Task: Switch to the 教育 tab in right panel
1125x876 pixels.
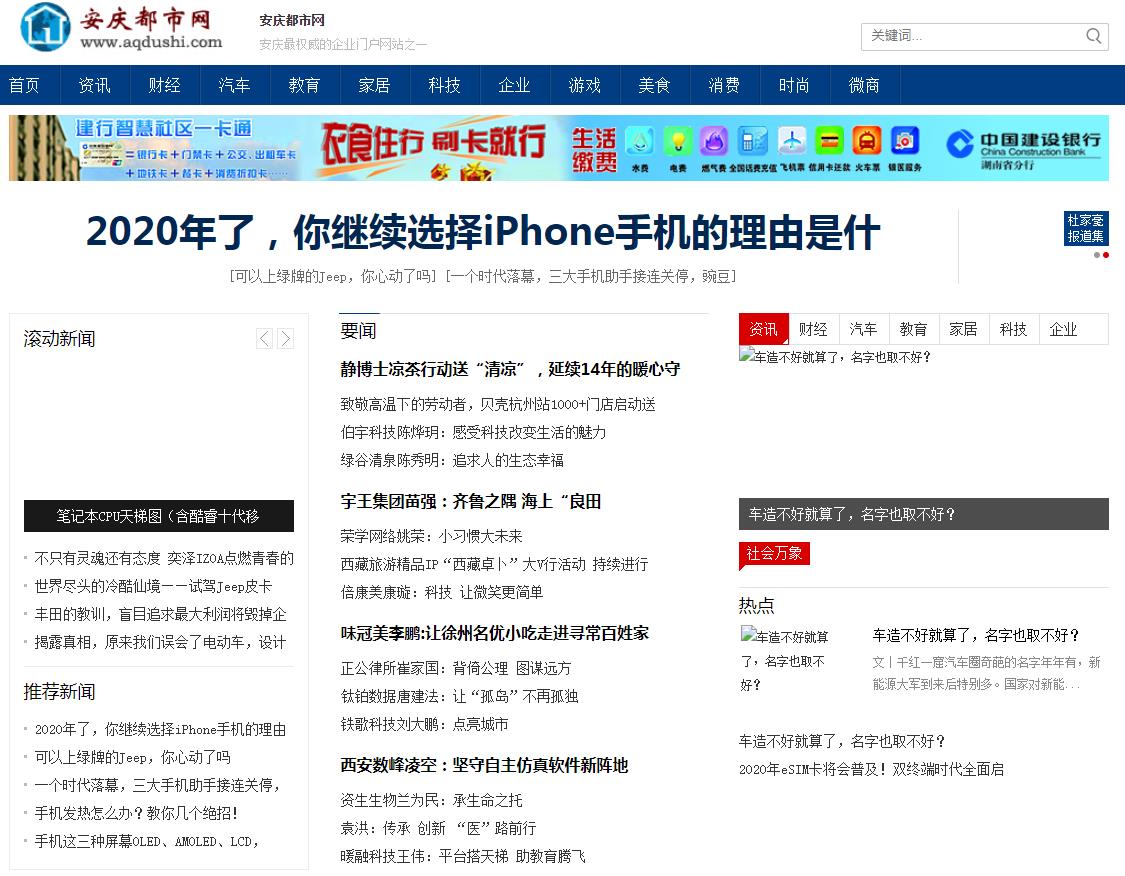Action: [914, 329]
